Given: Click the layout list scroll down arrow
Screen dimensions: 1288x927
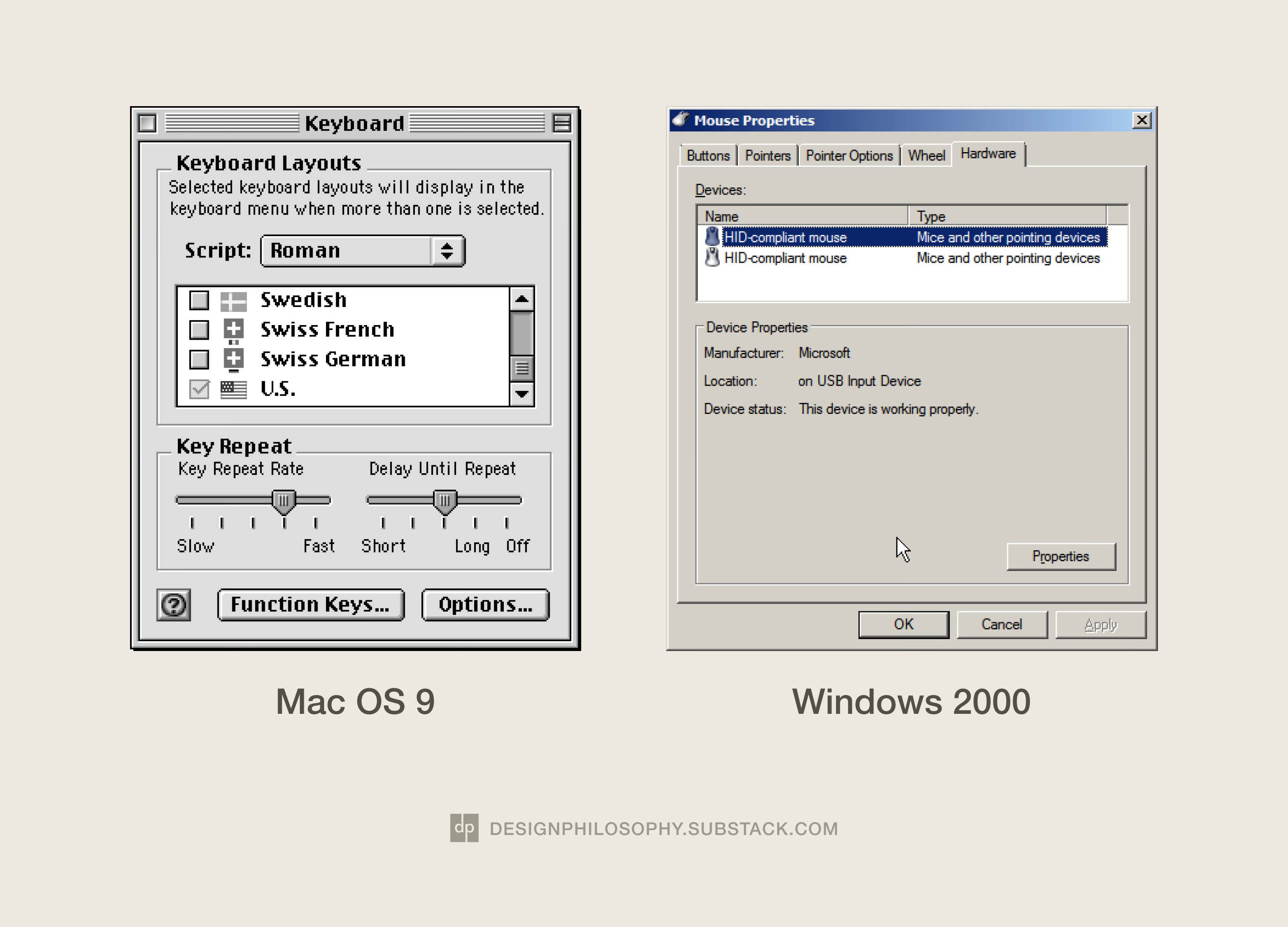Looking at the screenshot, I should 521,393.
